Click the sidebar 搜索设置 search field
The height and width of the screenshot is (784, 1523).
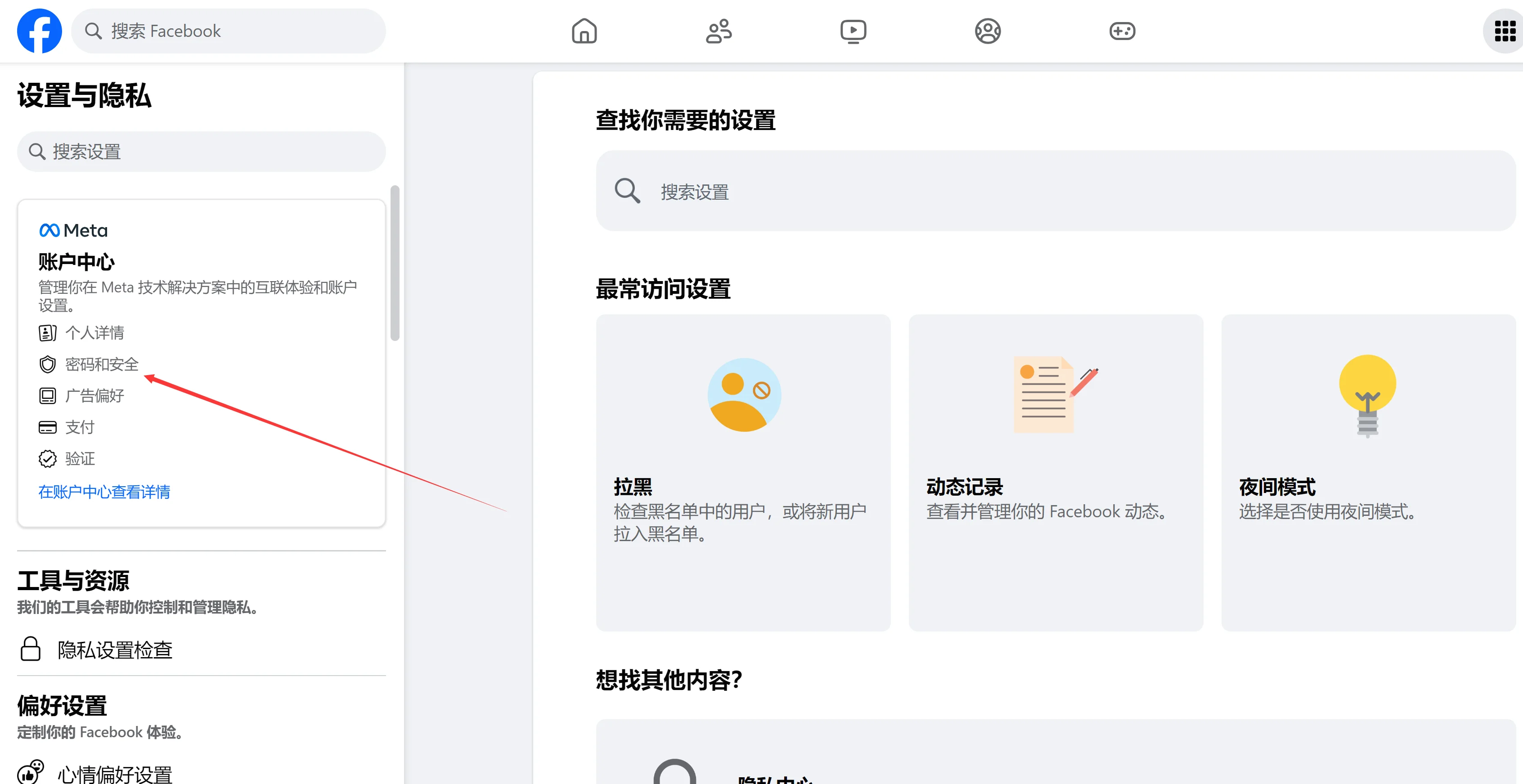pyautogui.click(x=201, y=152)
